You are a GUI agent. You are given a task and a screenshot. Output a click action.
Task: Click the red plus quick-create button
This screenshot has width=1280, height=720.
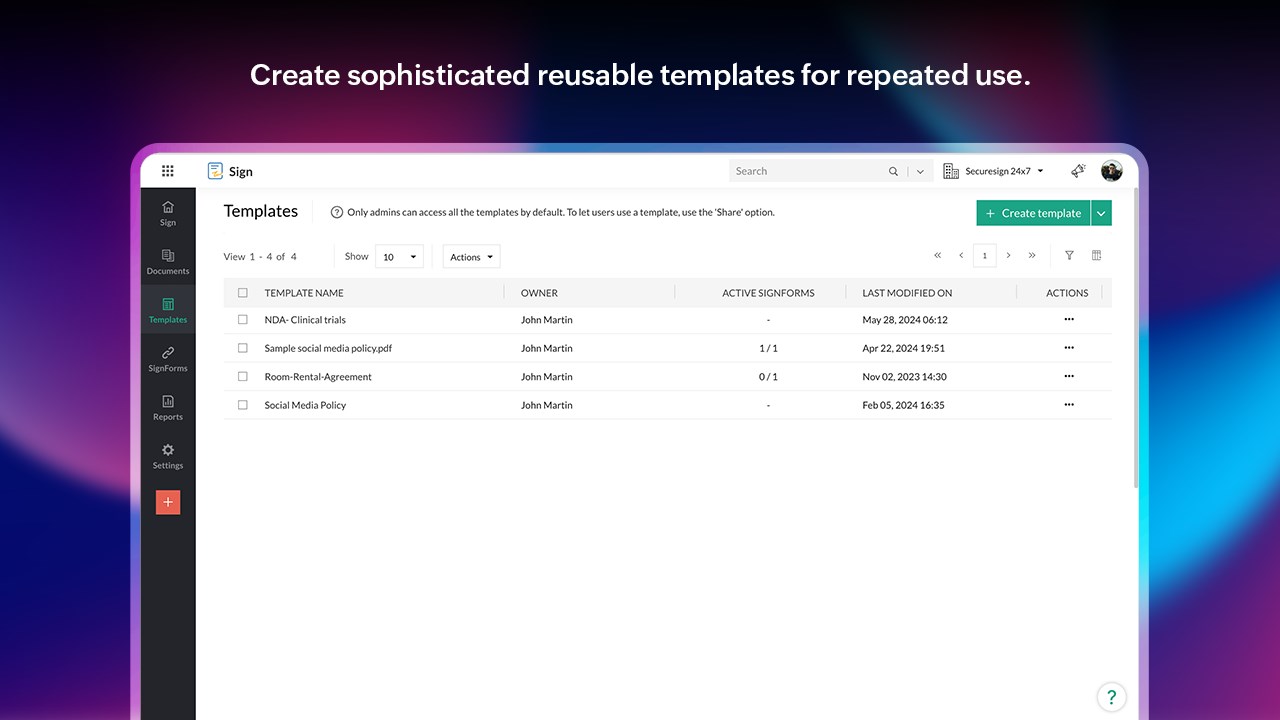(x=168, y=502)
